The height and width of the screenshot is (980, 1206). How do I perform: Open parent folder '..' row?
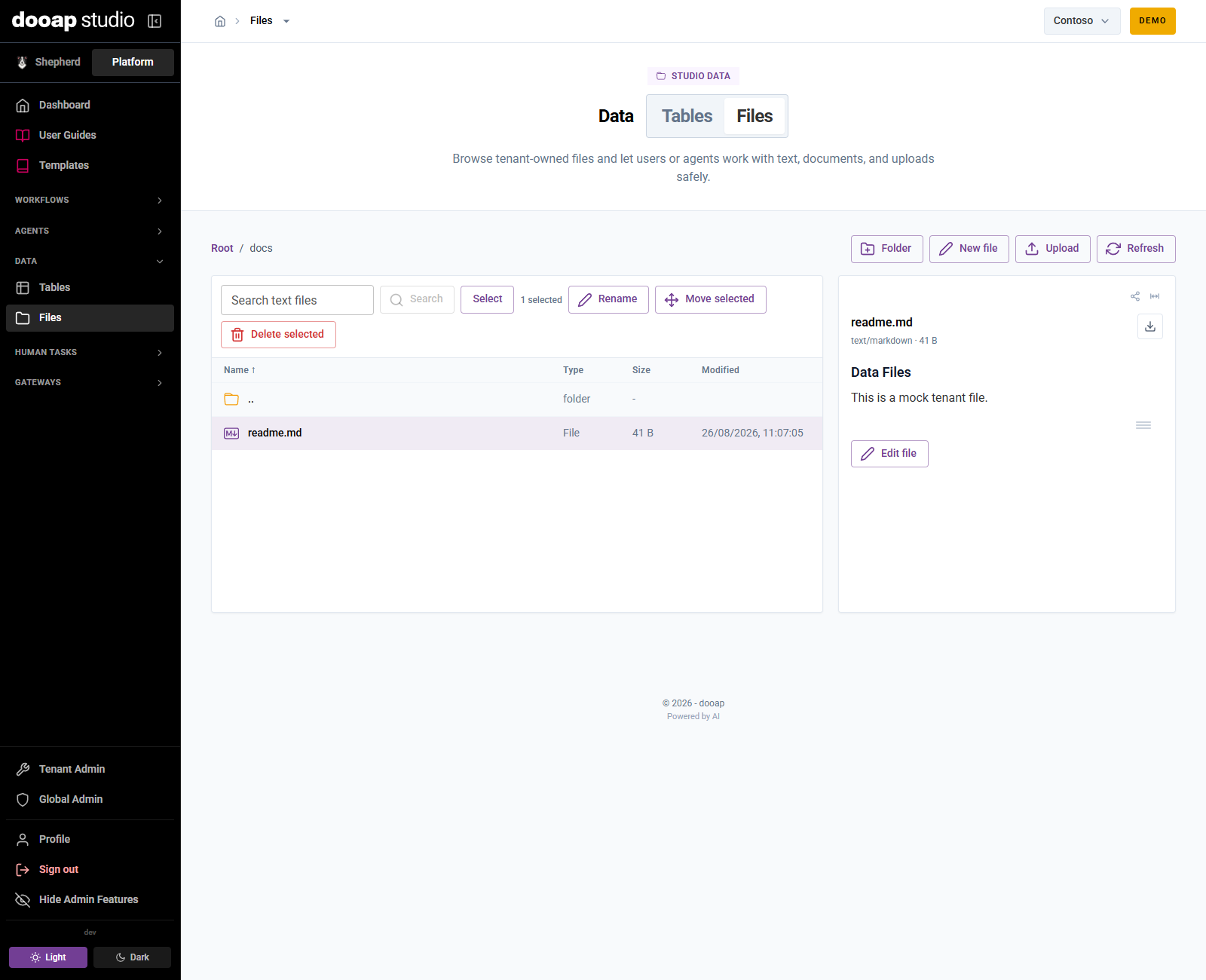pyautogui.click(x=517, y=399)
